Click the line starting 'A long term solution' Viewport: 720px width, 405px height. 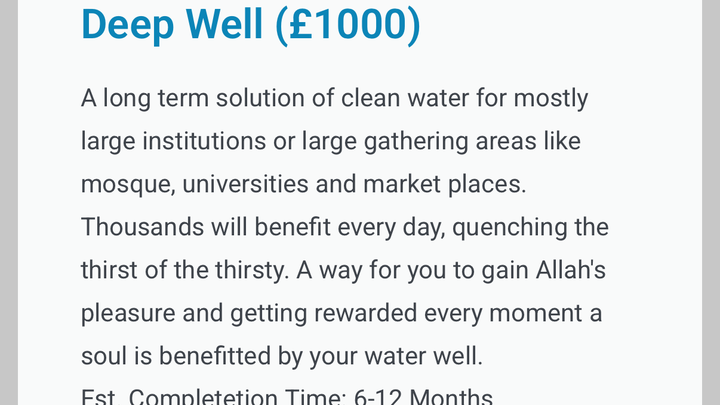tap(334, 99)
